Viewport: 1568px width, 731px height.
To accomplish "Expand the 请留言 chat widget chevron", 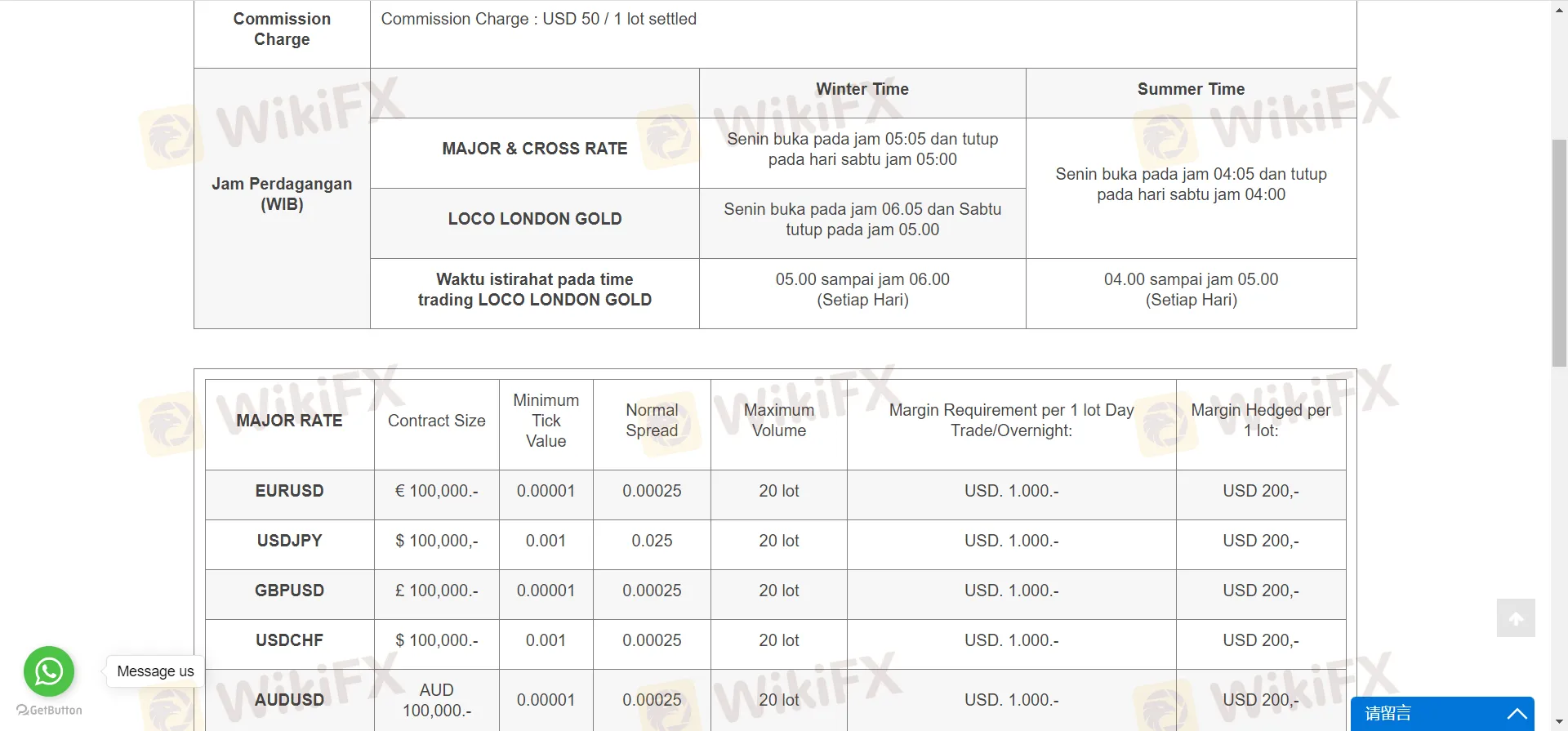I will (x=1517, y=713).
